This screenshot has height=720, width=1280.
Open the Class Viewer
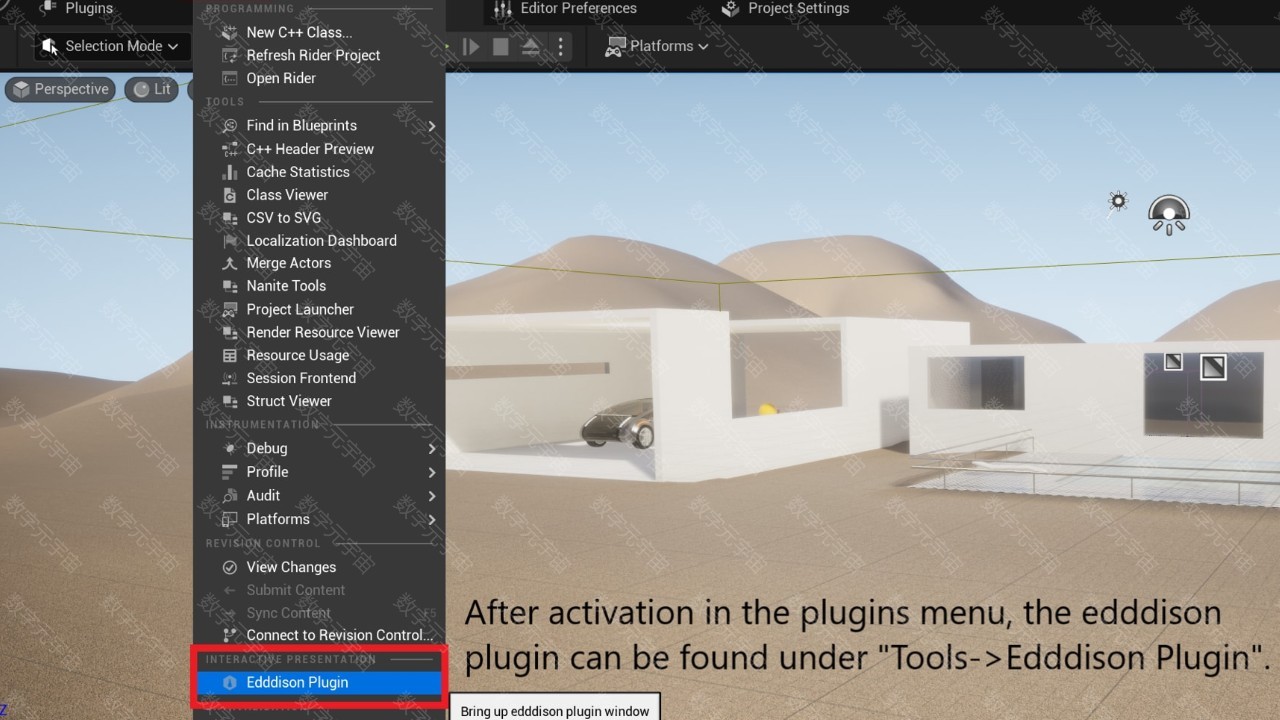click(318, 195)
